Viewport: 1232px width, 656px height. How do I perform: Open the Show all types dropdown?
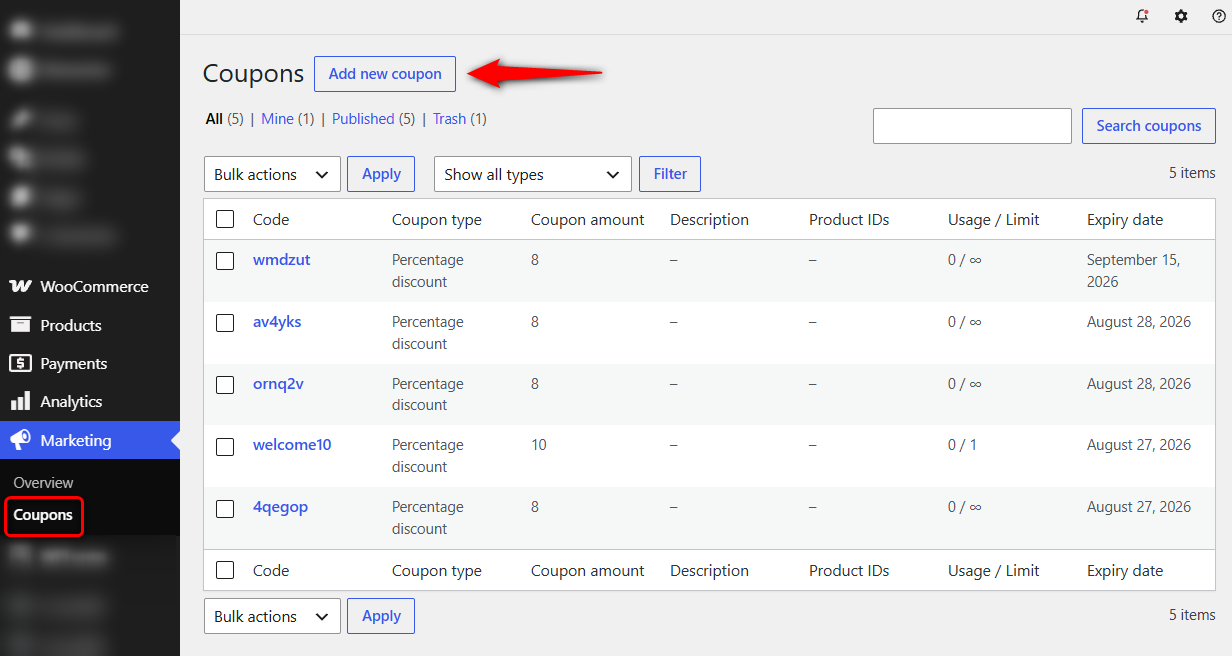[x=533, y=174]
